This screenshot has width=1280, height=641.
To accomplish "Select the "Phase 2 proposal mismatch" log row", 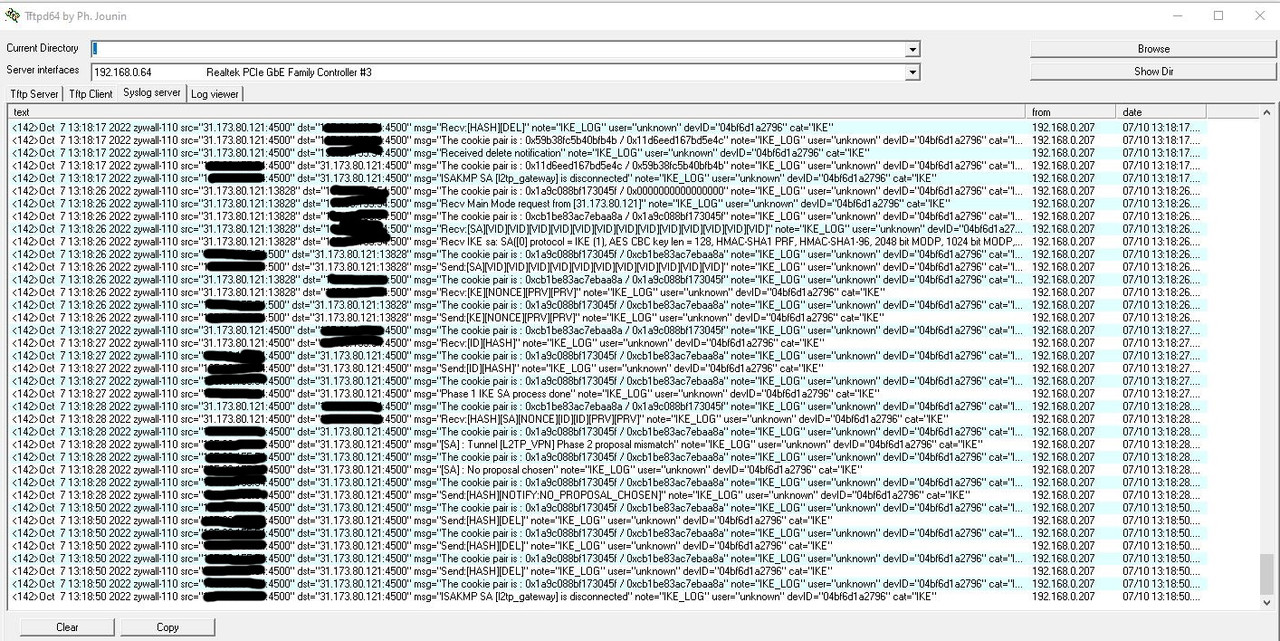I will [607, 444].
